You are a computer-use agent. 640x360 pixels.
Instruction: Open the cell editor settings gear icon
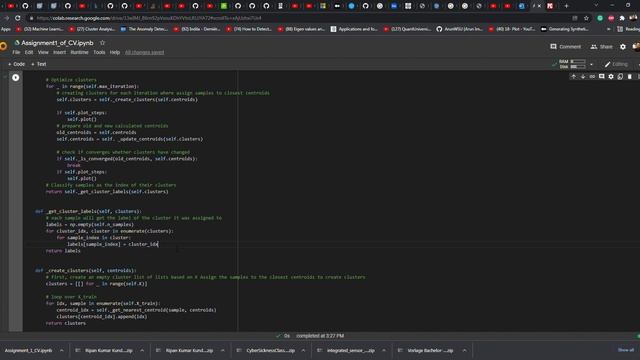point(611,76)
